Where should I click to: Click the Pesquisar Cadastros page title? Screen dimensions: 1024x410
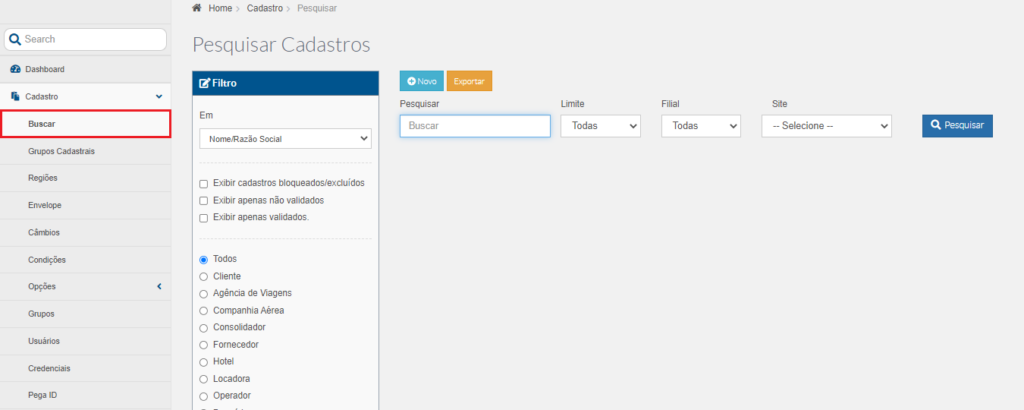[281, 45]
